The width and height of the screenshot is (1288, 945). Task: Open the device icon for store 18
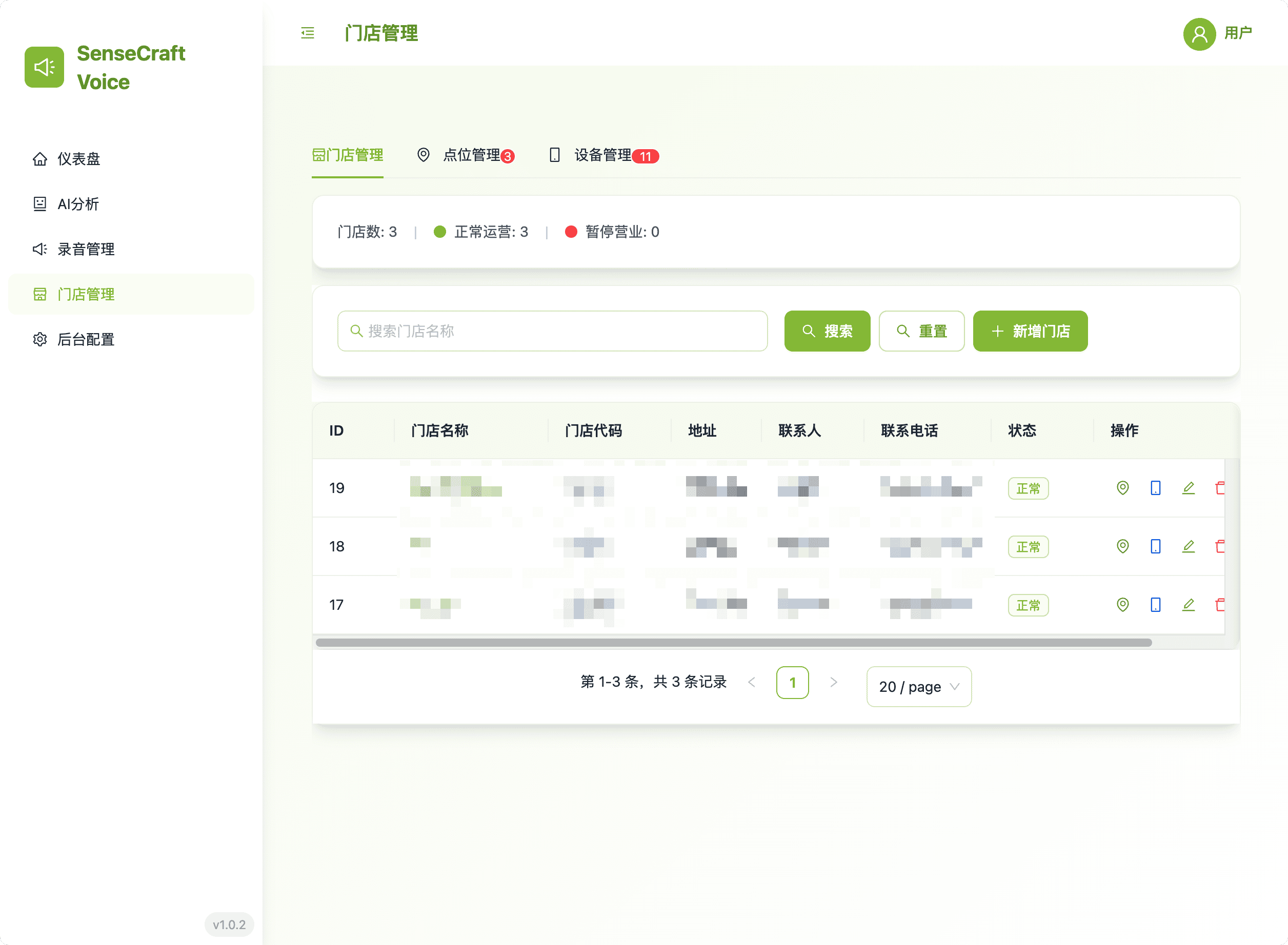click(x=1155, y=547)
